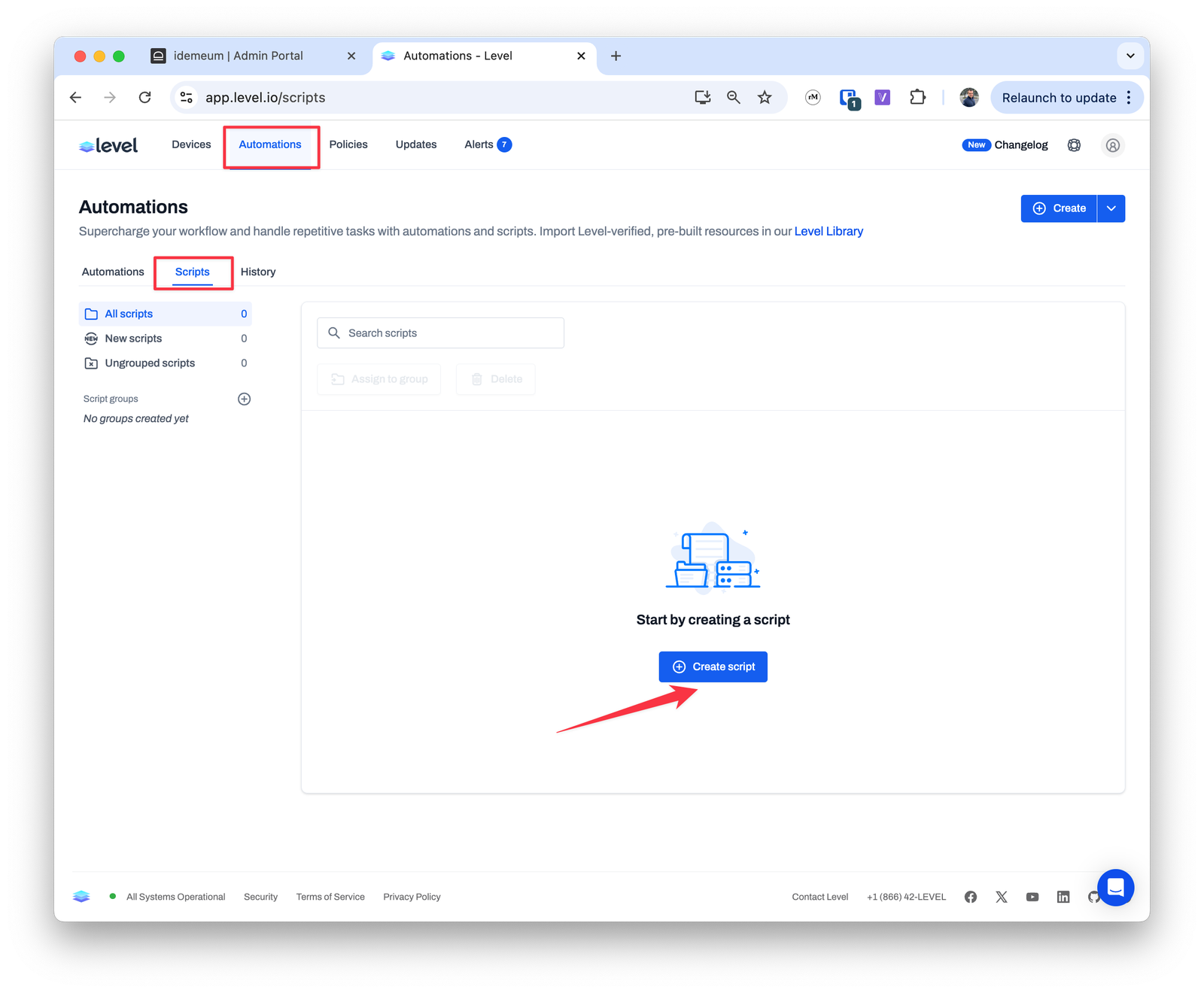1204x993 pixels.
Task: Click the rM extension icon
Action: (x=813, y=97)
